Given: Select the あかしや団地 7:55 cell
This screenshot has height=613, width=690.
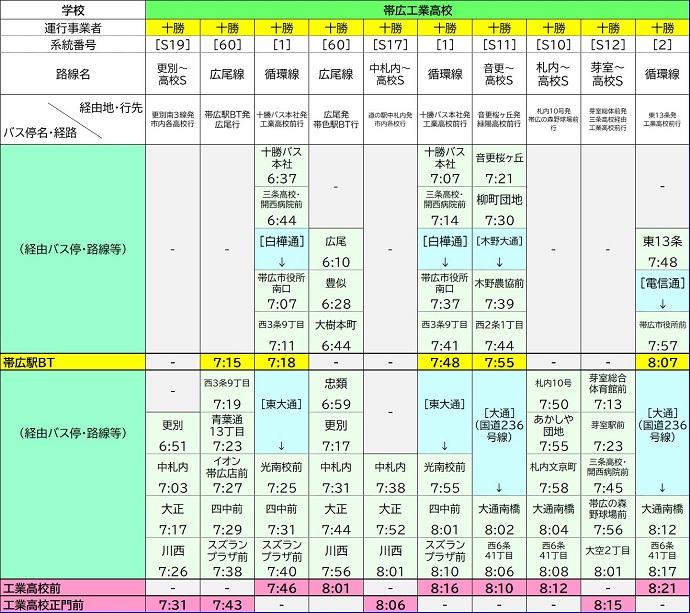Looking at the screenshot, I should pos(554,433).
